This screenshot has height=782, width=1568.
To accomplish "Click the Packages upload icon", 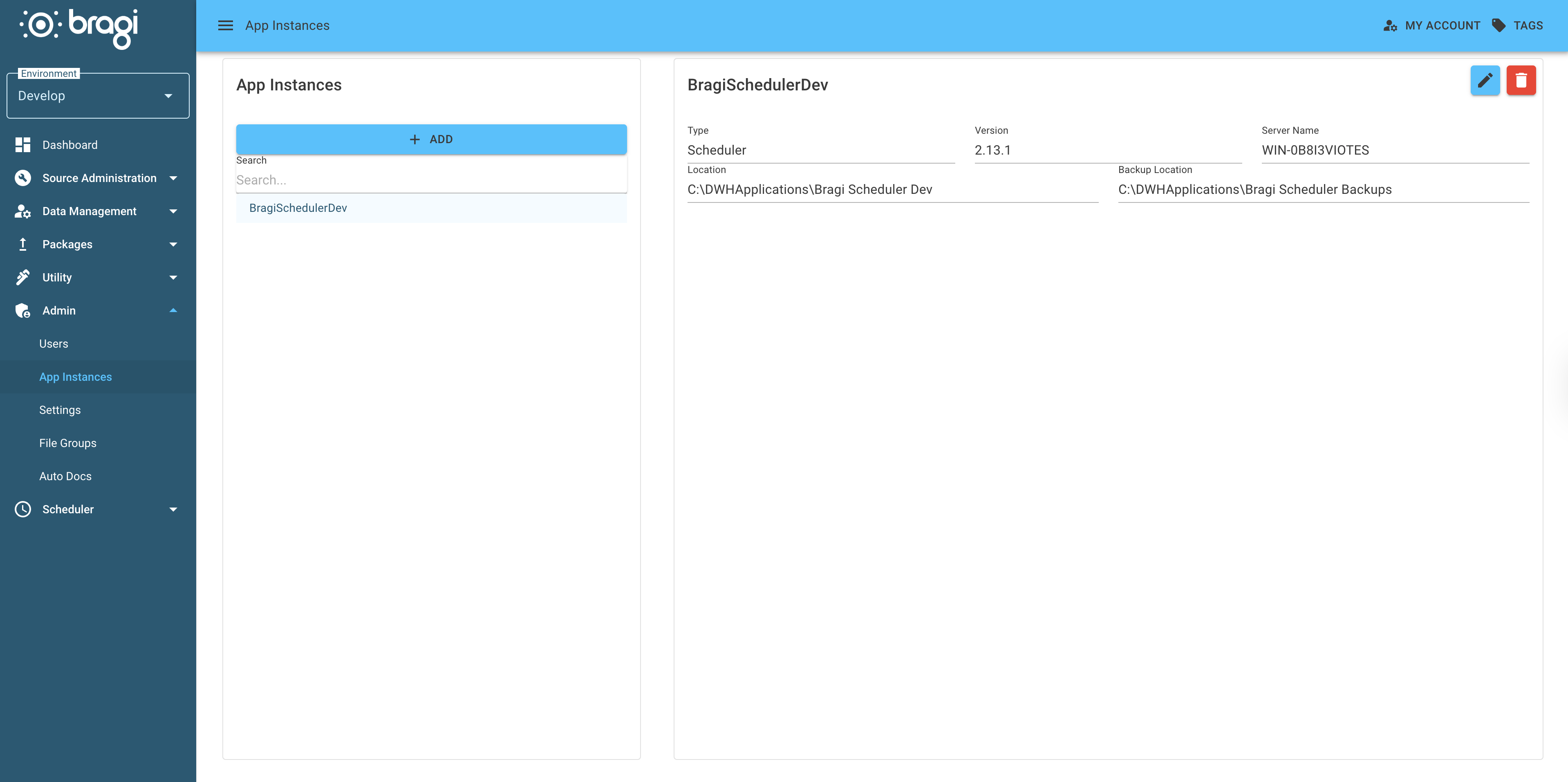I will (22, 244).
